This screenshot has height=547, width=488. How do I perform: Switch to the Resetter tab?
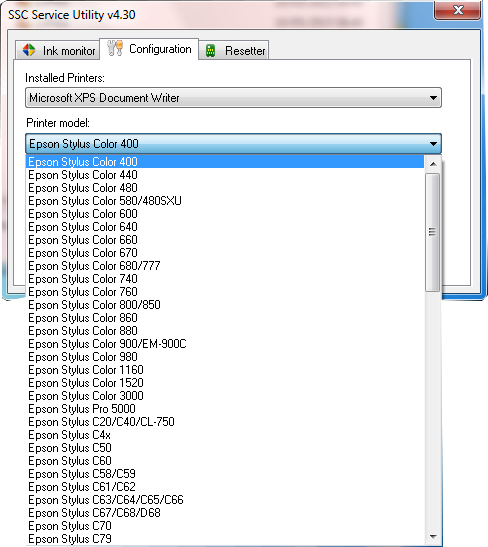(234, 50)
